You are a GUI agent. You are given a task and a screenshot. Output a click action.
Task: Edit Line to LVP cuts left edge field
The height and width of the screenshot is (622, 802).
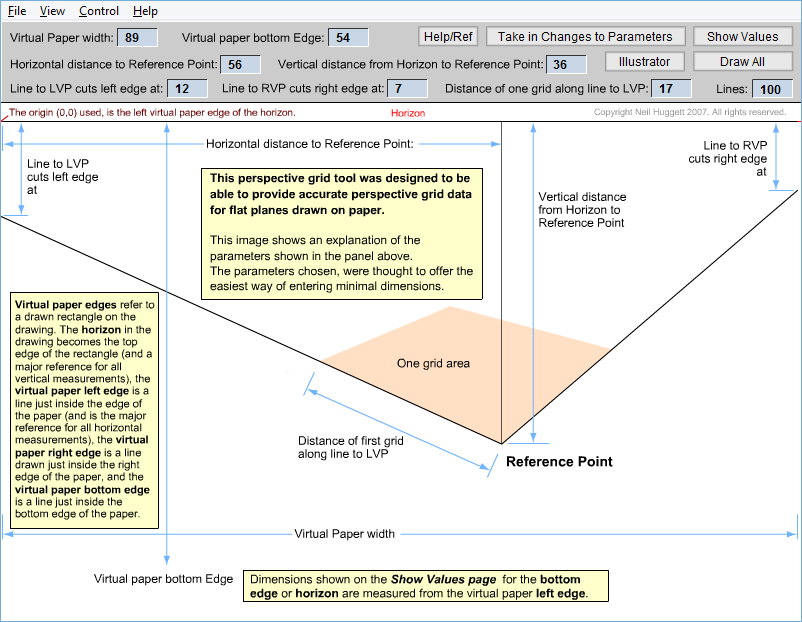[187, 88]
